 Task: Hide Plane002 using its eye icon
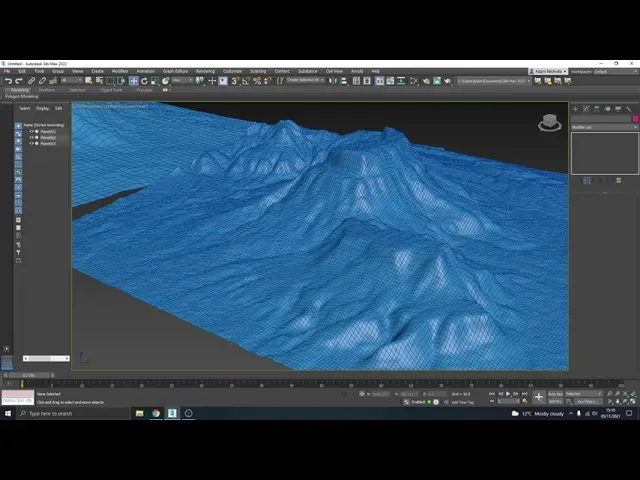[x=32, y=137]
